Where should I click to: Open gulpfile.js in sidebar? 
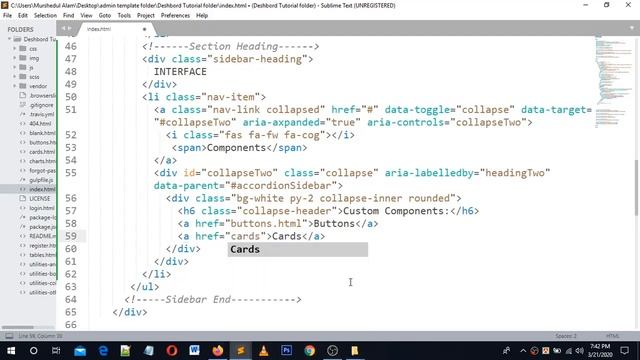point(41,180)
